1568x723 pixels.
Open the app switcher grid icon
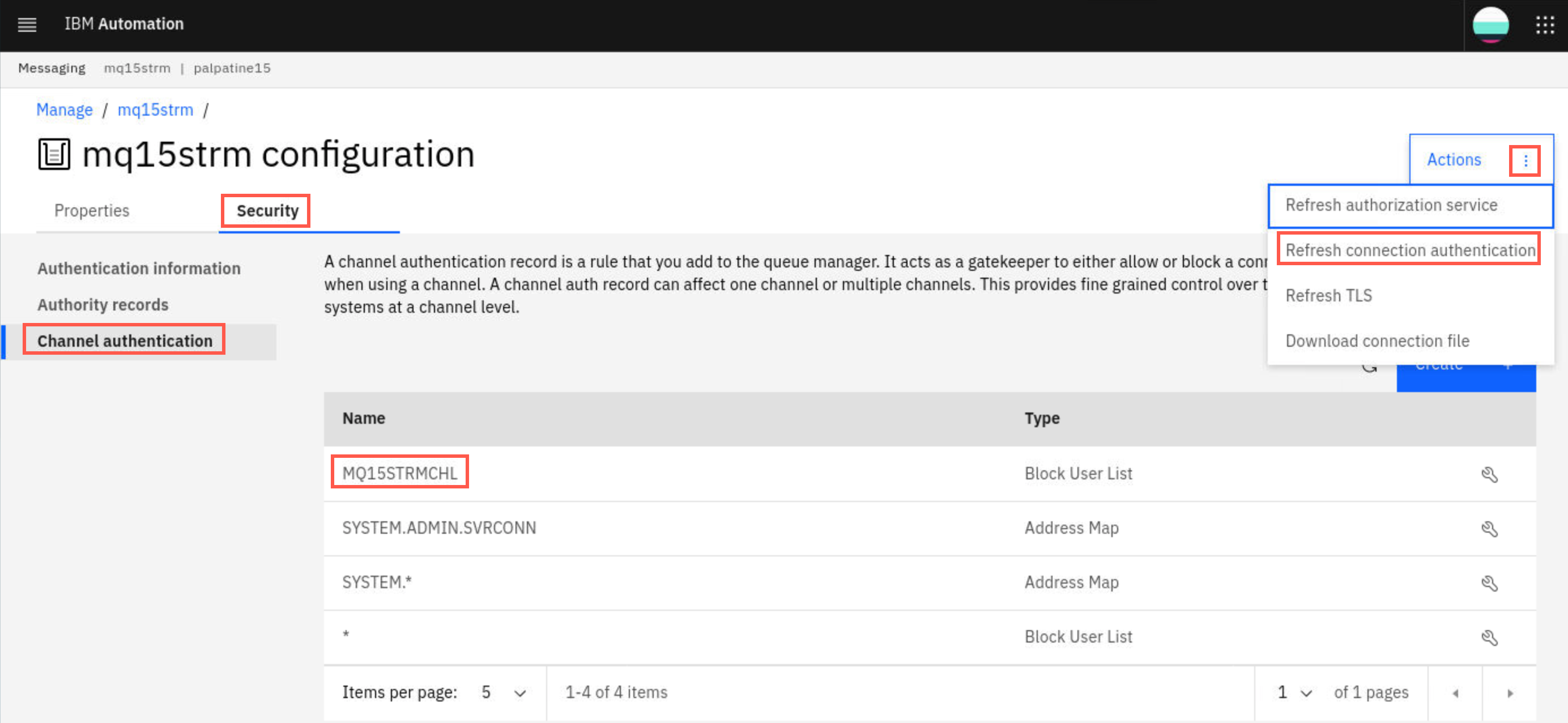tap(1545, 25)
